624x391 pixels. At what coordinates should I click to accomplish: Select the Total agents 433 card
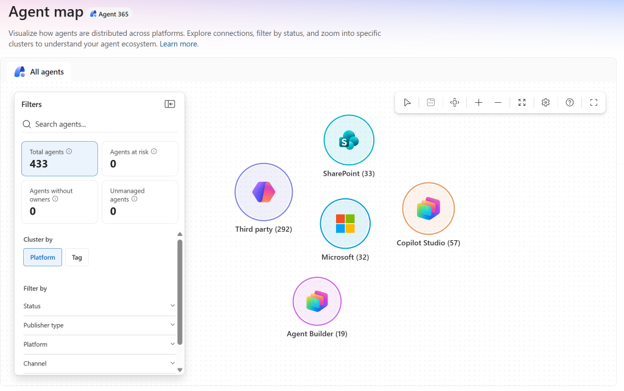click(59, 158)
